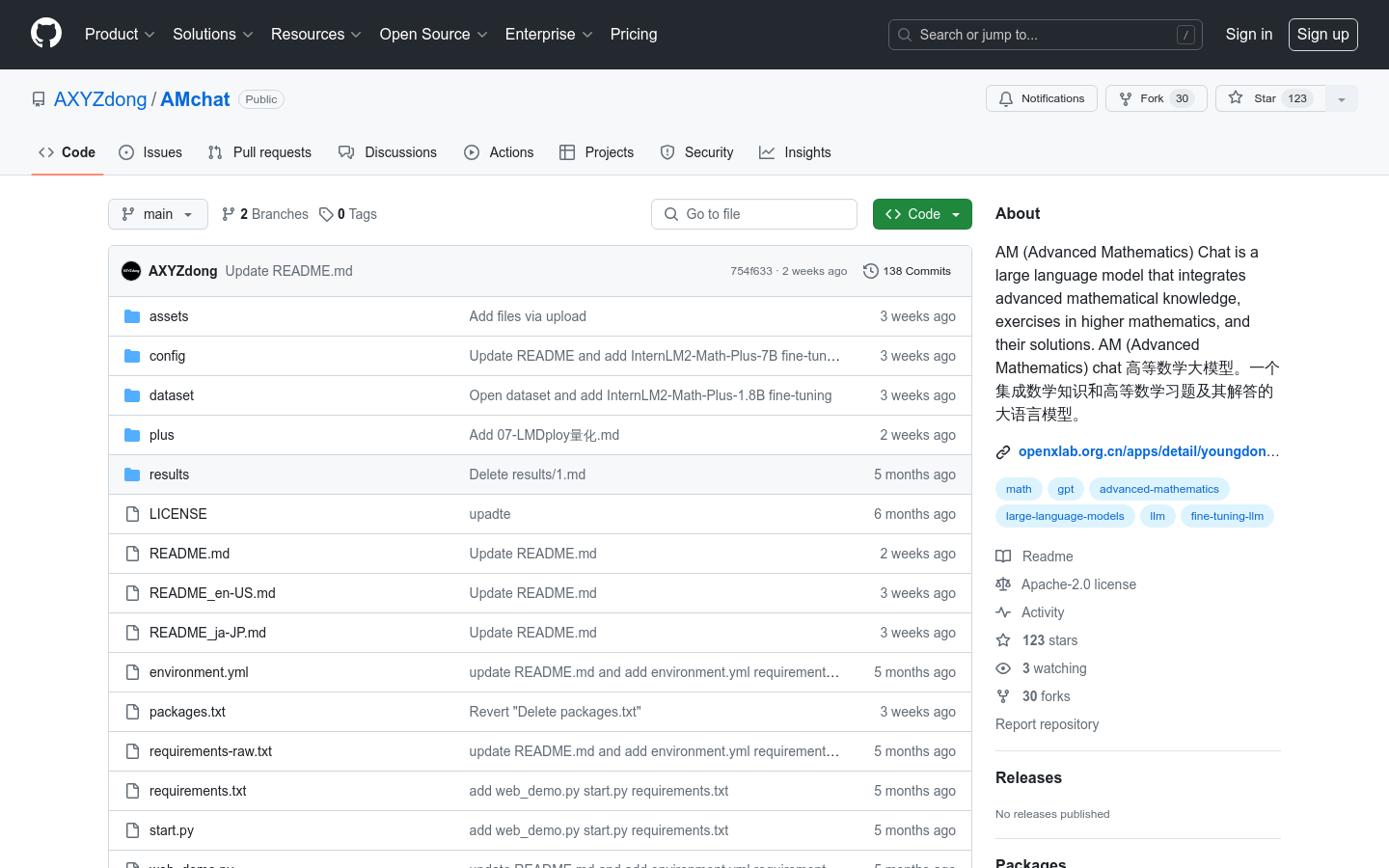Click the GitHub logo icon

coord(46,34)
